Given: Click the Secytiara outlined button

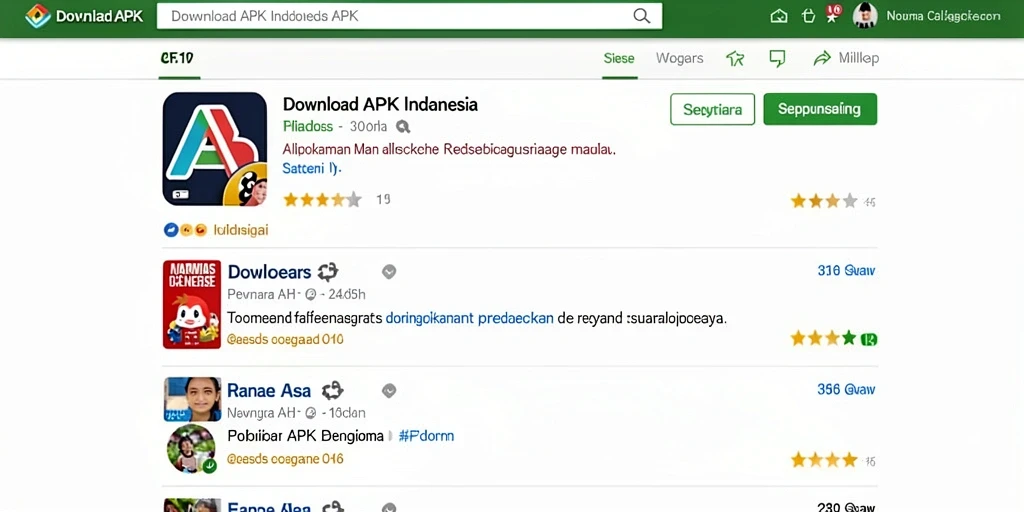Looking at the screenshot, I should click(712, 109).
